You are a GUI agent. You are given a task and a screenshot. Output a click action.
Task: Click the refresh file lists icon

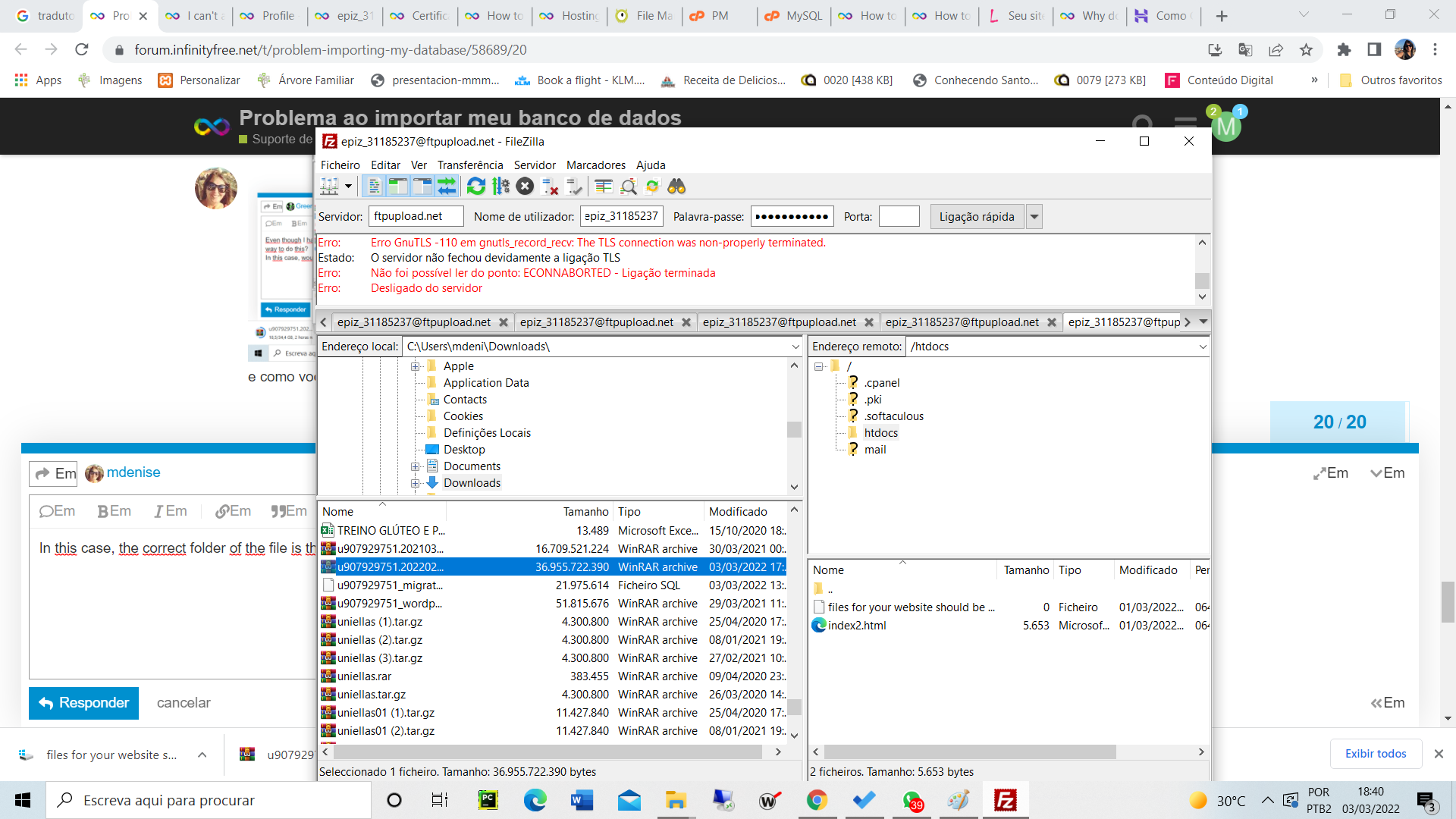point(476,187)
